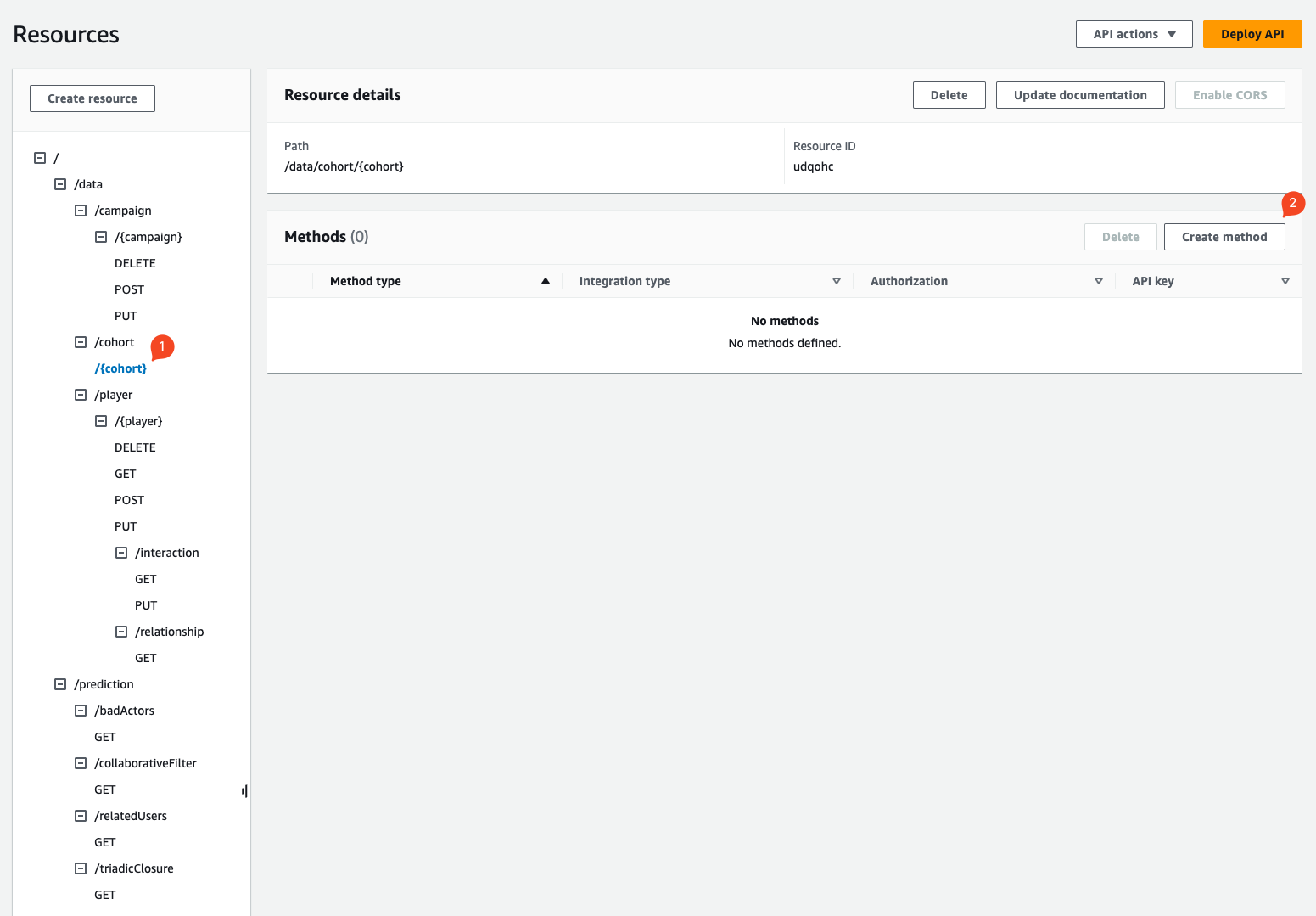Open the API actions dropdown
Viewport: 1316px width, 916px height.
pos(1134,34)
